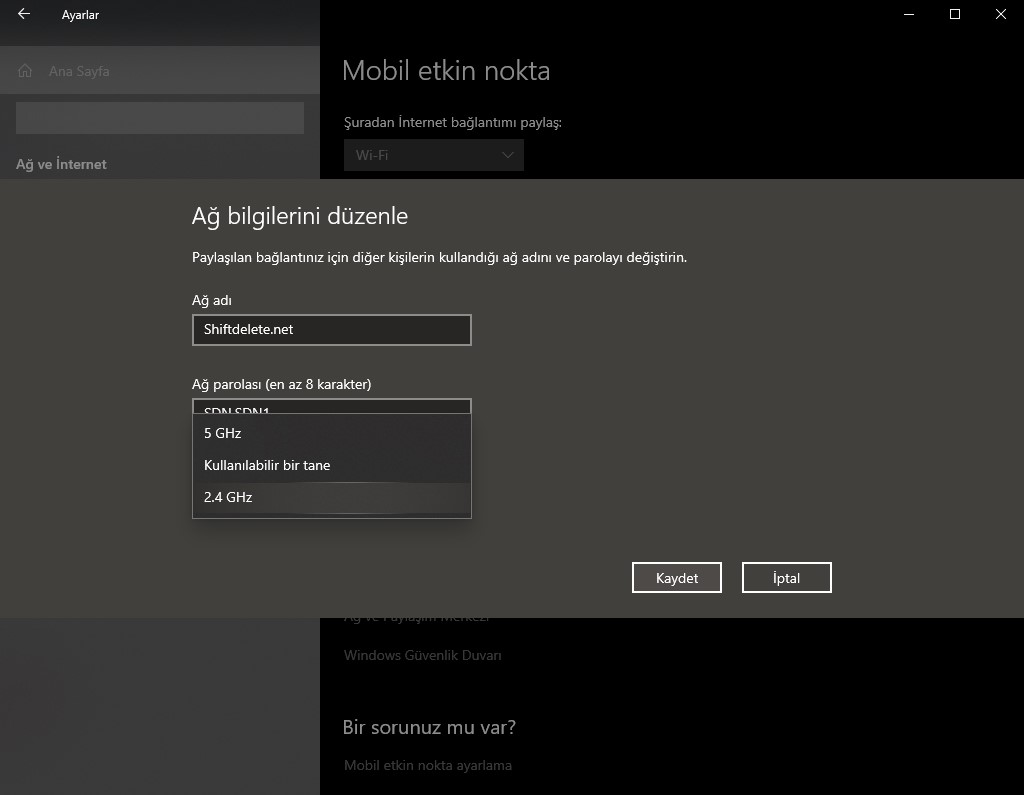The width and height of the screenshot is (1024, 795).
Task: Click the settings search box in the sidebar
Action: 160,118
